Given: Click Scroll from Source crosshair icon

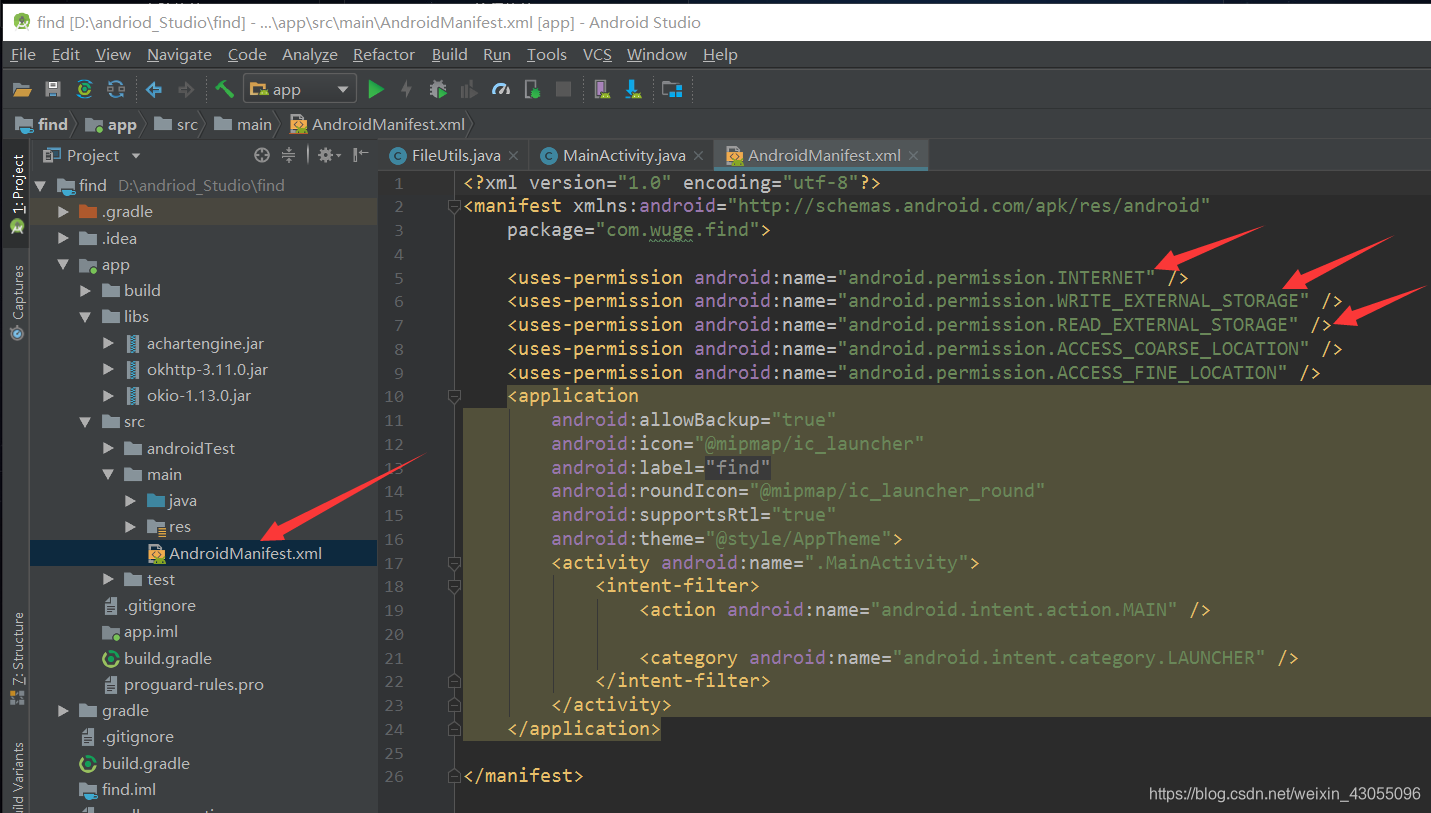Looking at the screenshot, I should (x=262, y=155).
